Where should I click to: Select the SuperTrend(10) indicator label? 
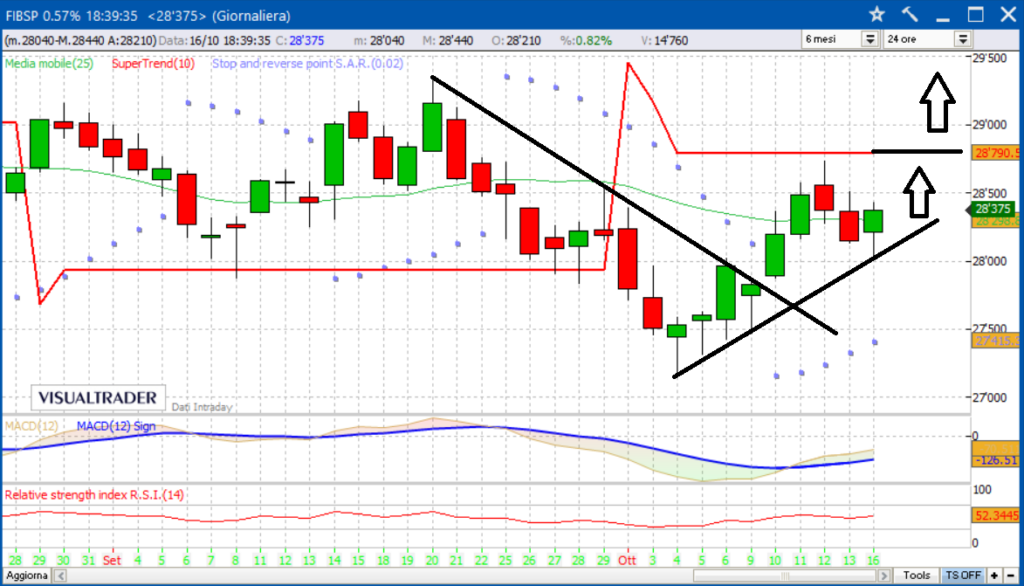coord(153,63)
